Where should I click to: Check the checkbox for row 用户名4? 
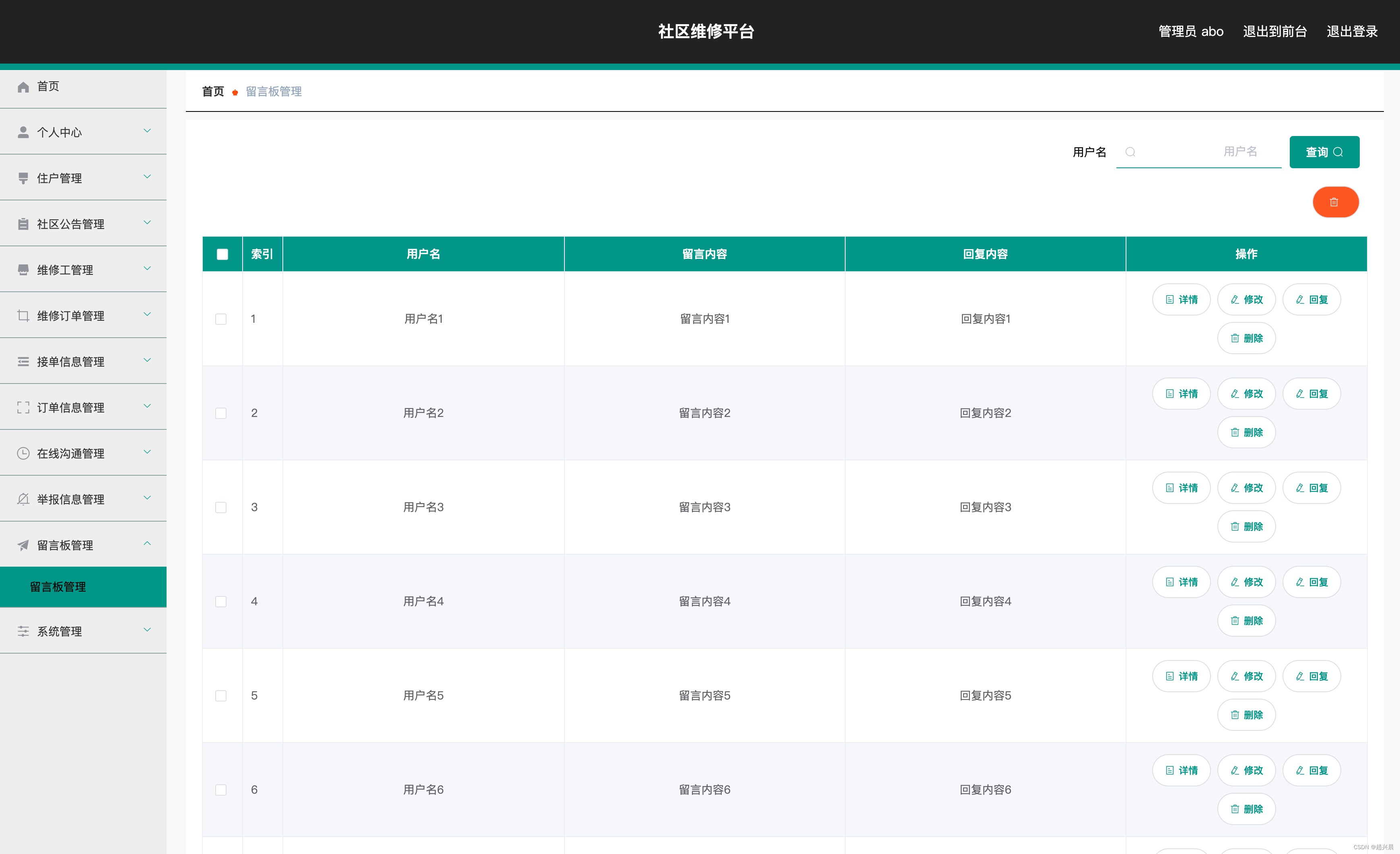click(221, 602)
